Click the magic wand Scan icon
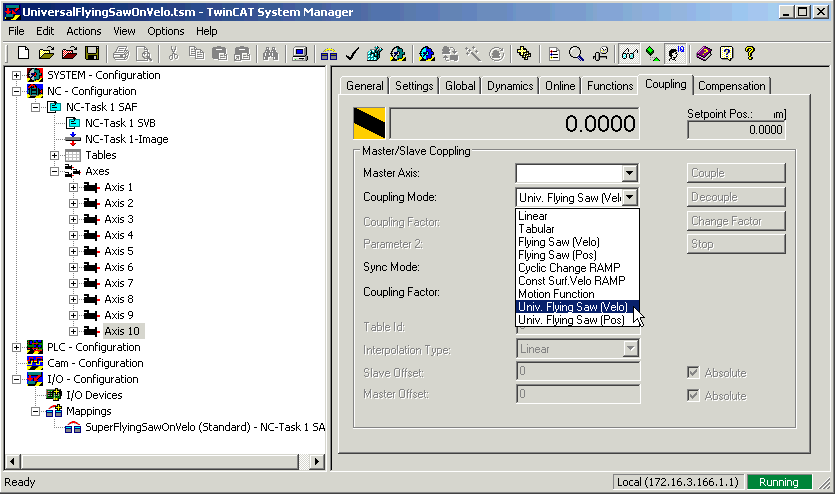 473,53
